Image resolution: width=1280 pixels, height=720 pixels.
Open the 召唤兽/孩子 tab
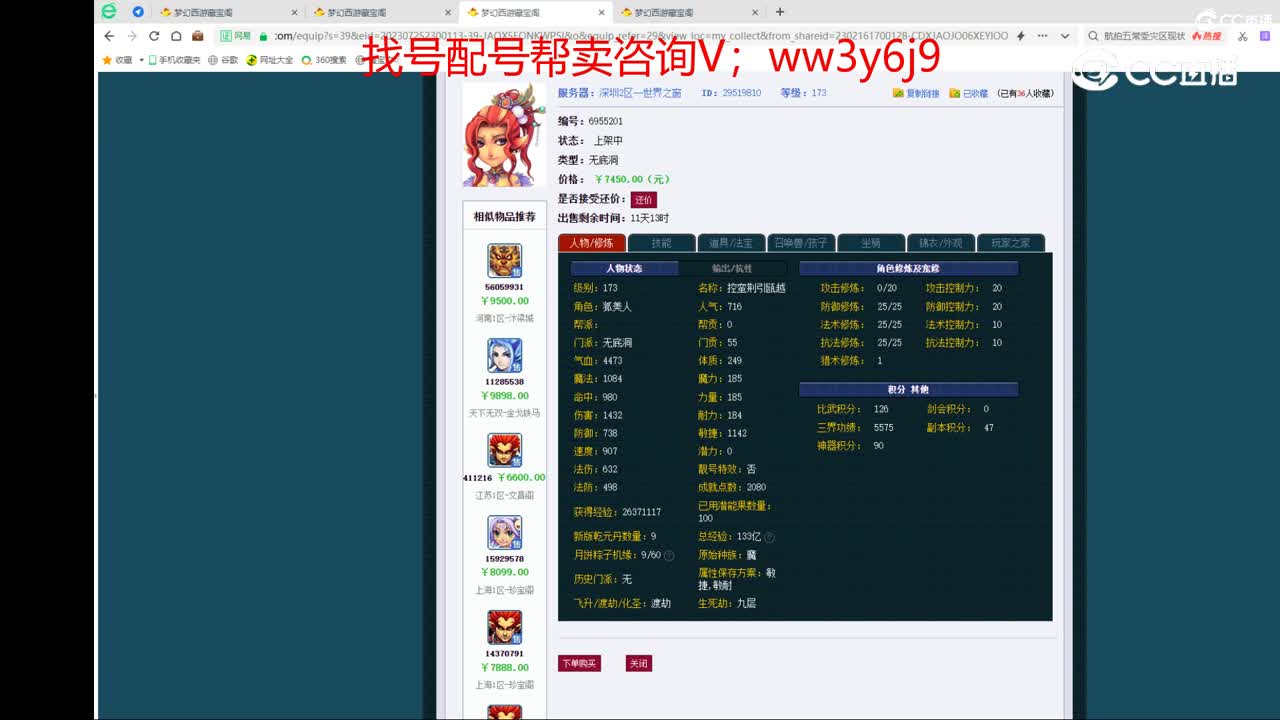(800, 242)
